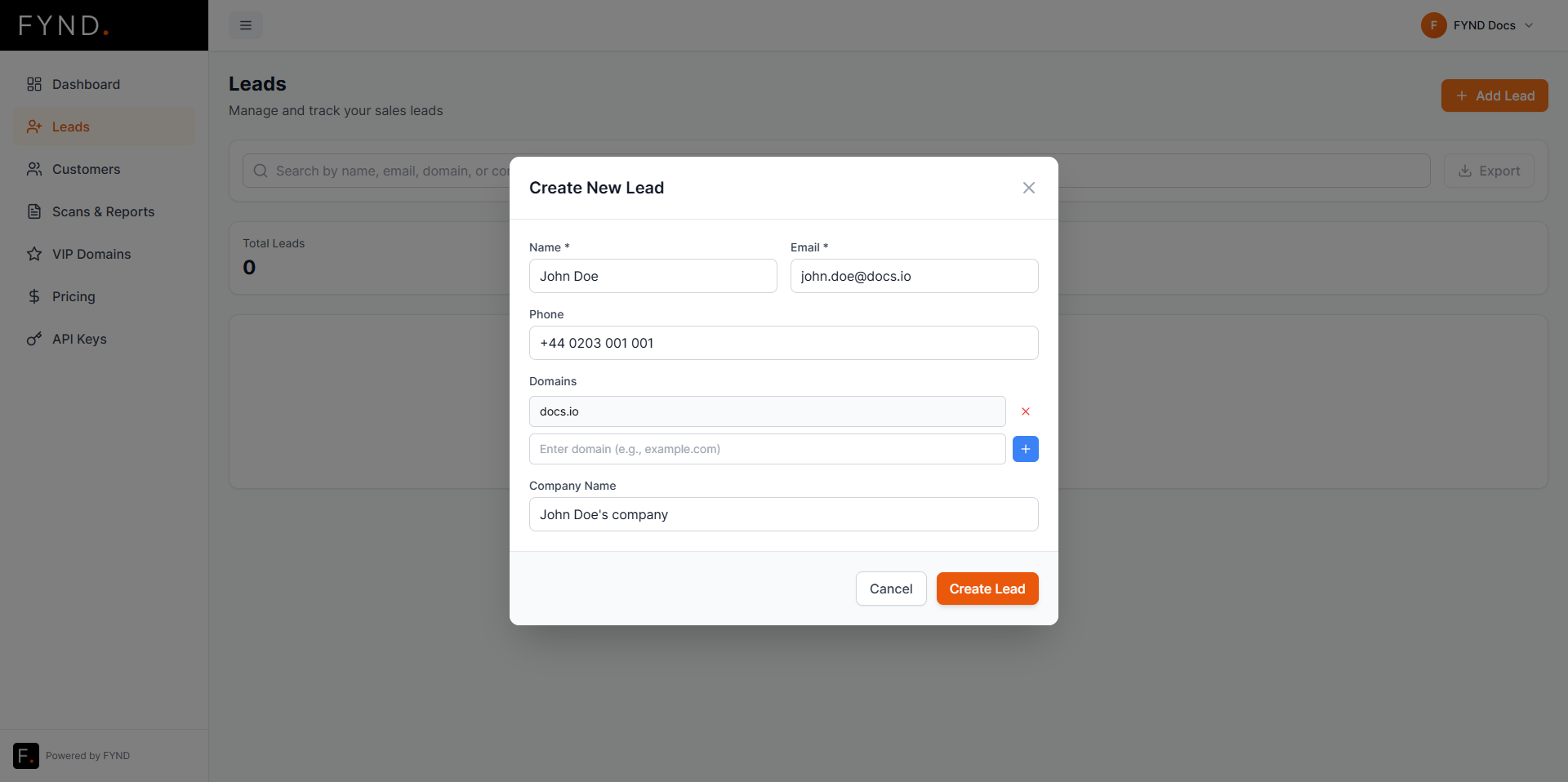Click the Create Lead button
The image size is (1568, 782).
(x=987, y=589)
